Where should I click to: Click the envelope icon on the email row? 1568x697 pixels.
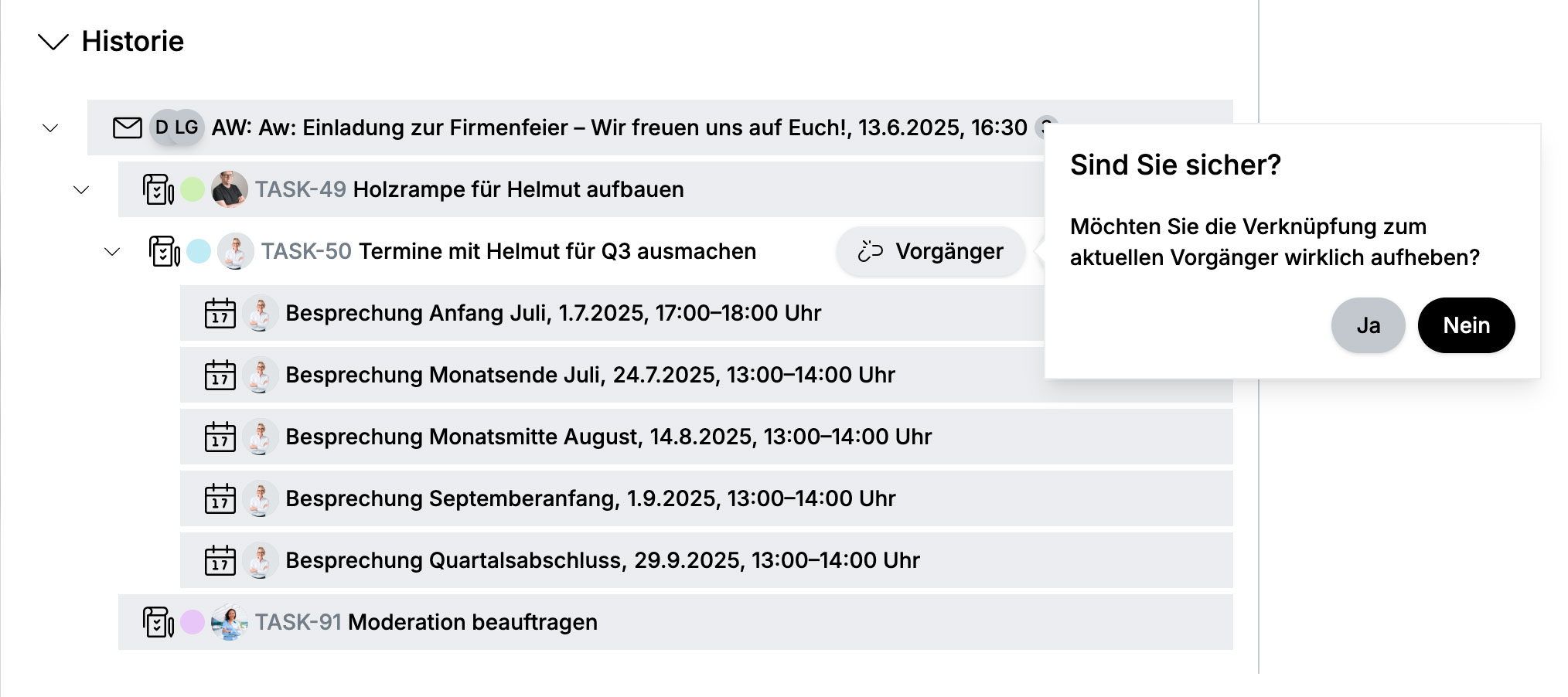coord(127,127)
